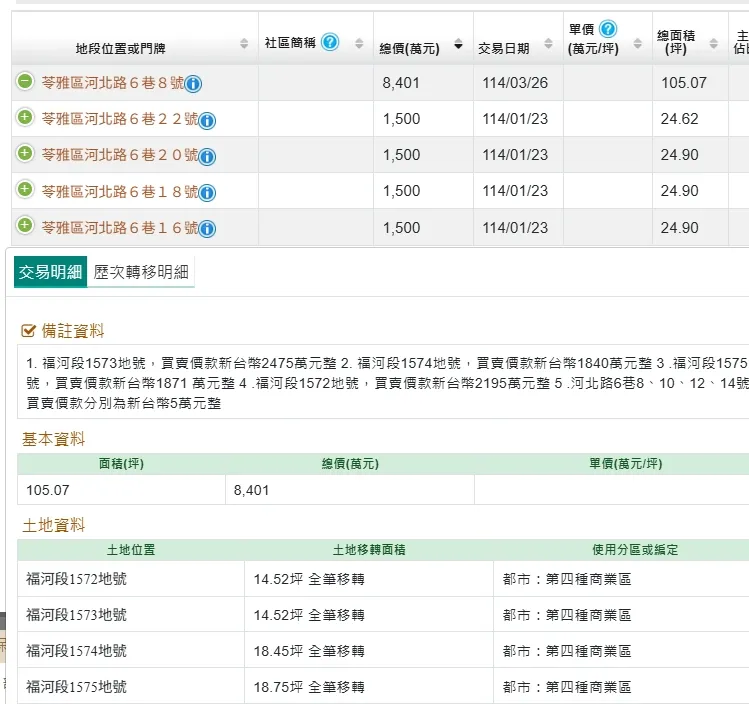Click info icon beside 河北路6巷20號
Image resolution: width=749 pixels, height=704 pixels.
pyautogui.click(x=207, y=157)
